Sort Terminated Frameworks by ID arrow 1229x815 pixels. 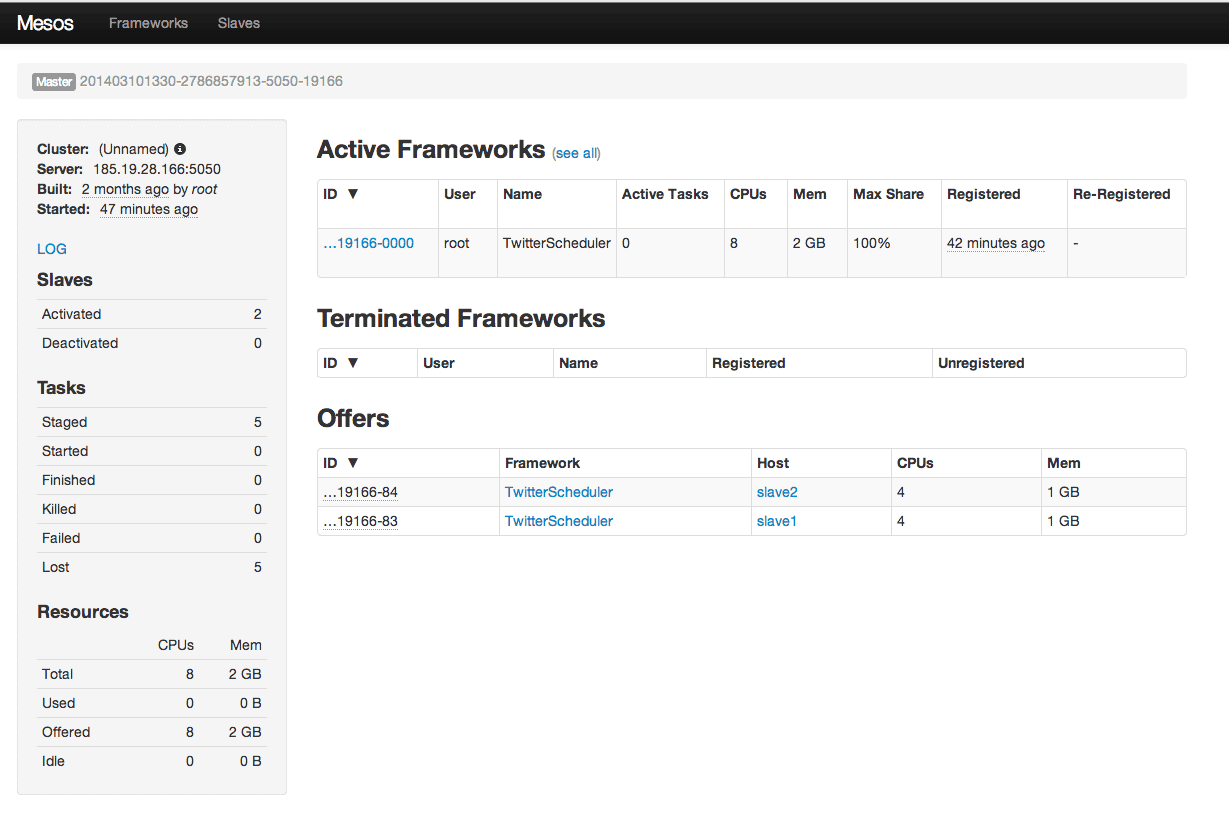[352, 363]
